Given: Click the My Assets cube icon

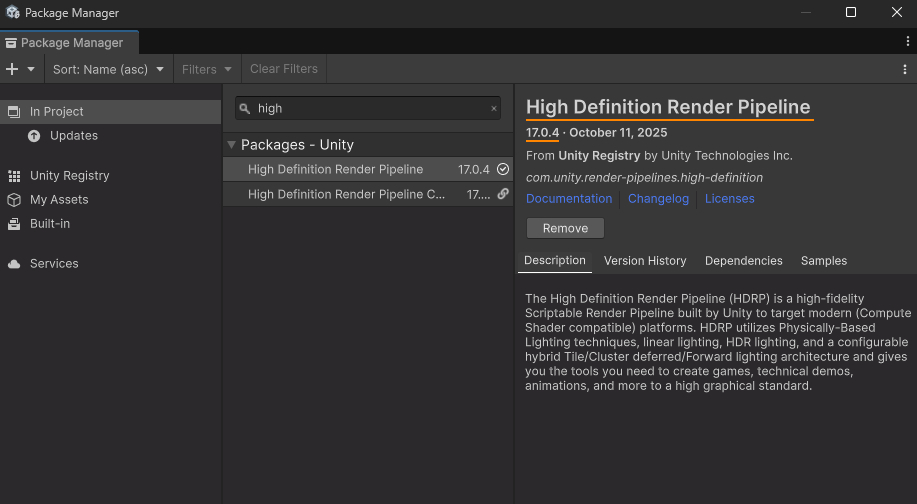Looking at the screenshot, I should pos(14,200).
